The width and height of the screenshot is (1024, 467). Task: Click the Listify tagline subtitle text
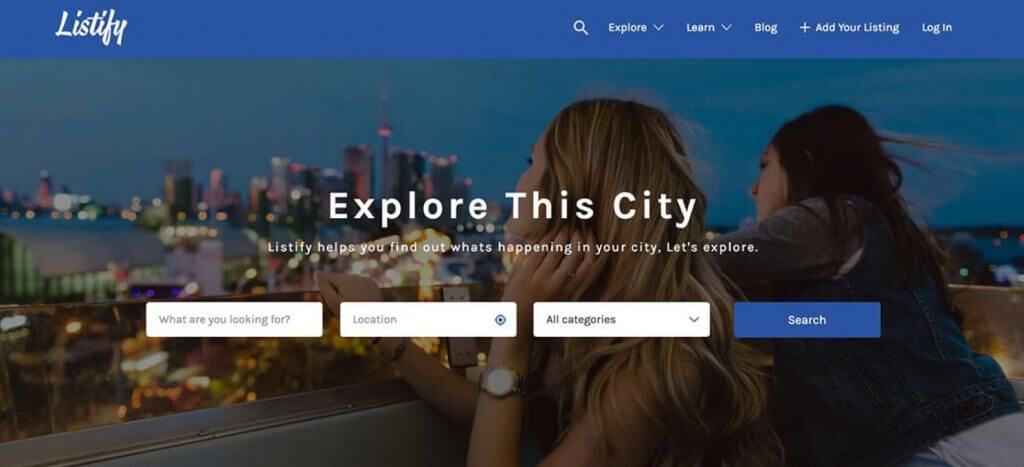tap(513, 248)
